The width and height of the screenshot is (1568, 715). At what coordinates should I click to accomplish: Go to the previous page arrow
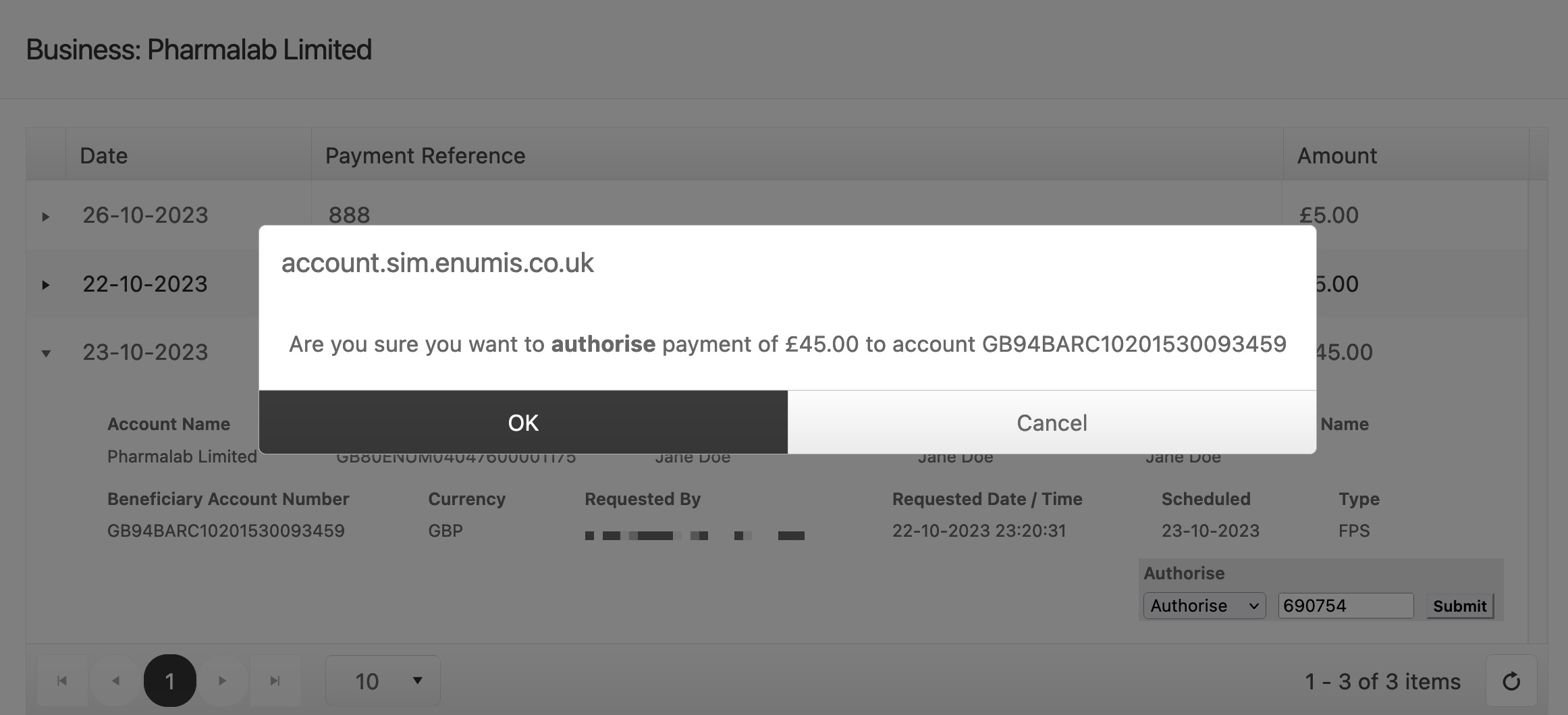(x=115, y=681)
